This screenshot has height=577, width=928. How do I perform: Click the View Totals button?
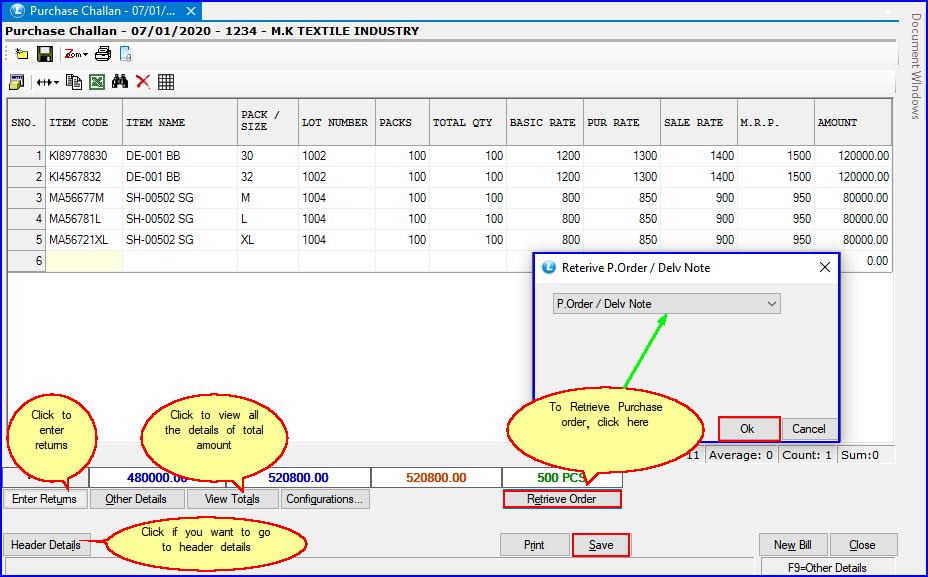click(x=232, y=499)
